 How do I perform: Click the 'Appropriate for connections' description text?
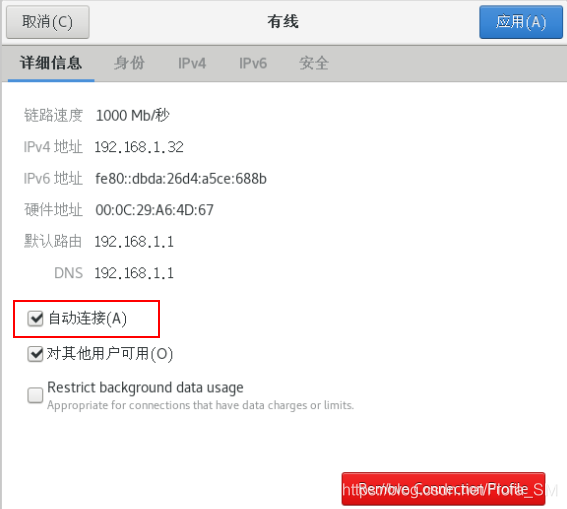[200, 405]
